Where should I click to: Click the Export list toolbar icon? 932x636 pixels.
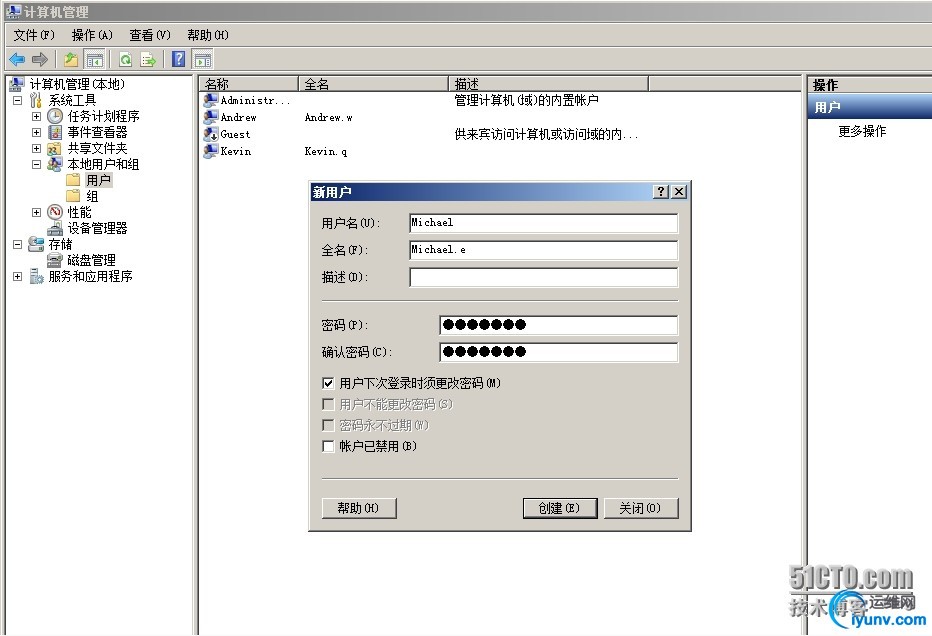[x=147, y=59]
